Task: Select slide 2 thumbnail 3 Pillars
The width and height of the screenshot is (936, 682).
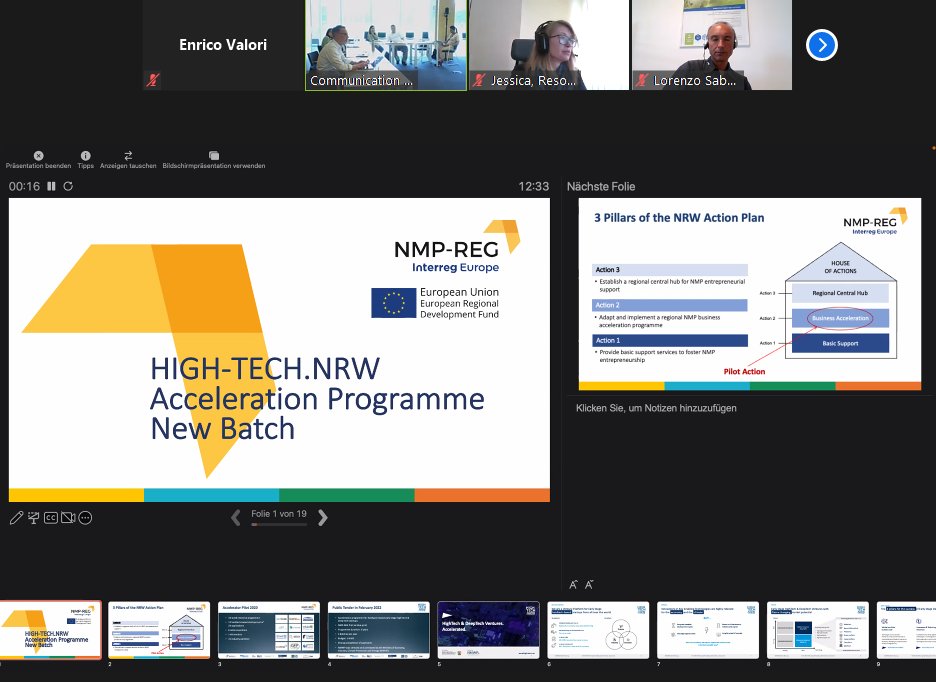Action: point(159,629)
